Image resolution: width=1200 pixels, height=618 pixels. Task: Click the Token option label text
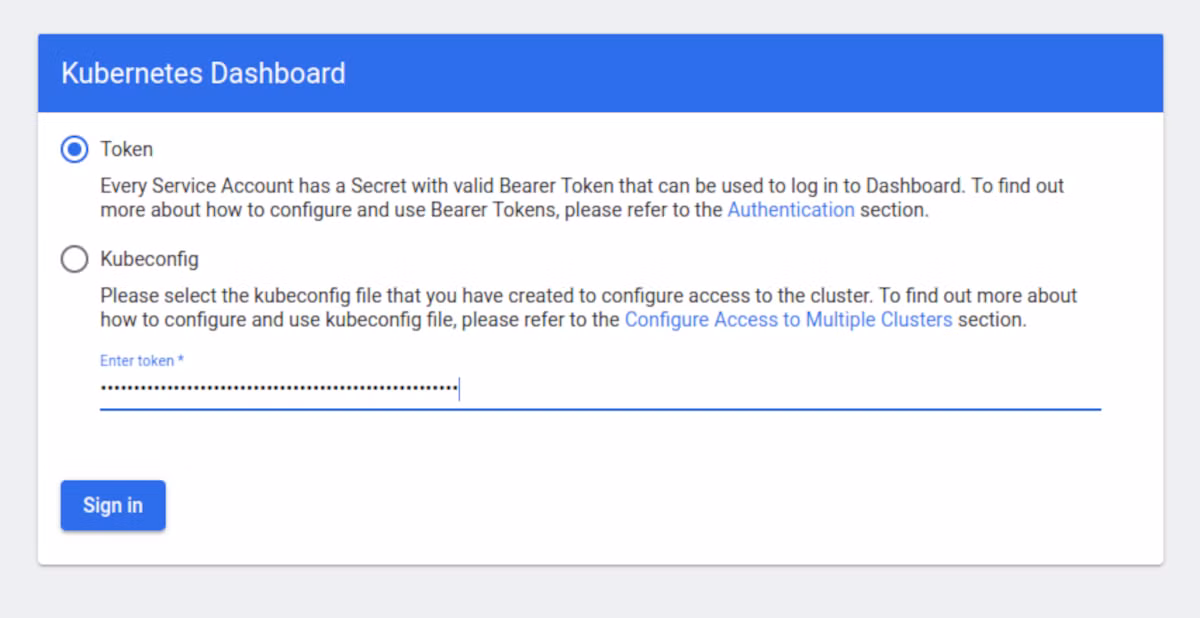(127, 150)
